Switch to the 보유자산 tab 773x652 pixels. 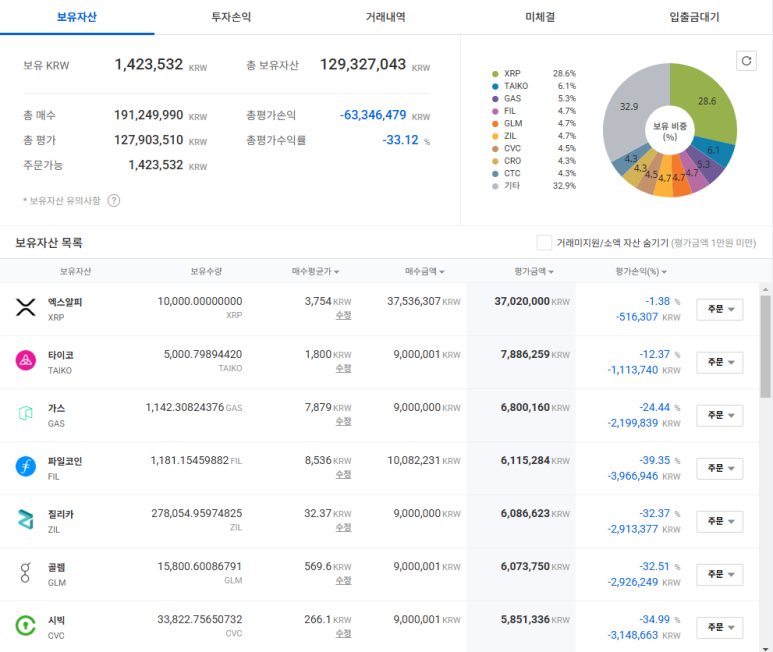(77, 17)
